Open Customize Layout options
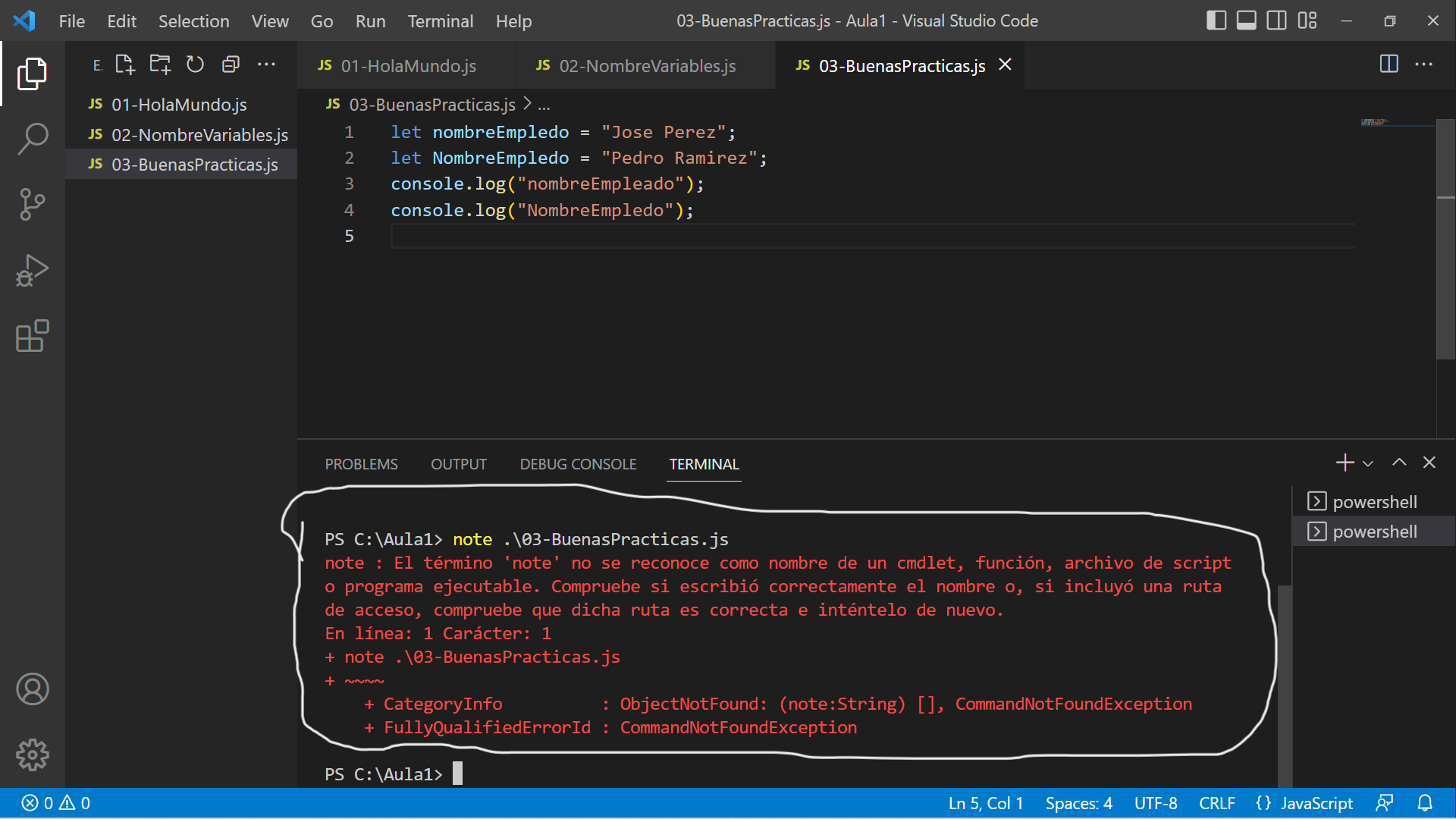Screen dimensions: 1456x819 click(1307, 20)
